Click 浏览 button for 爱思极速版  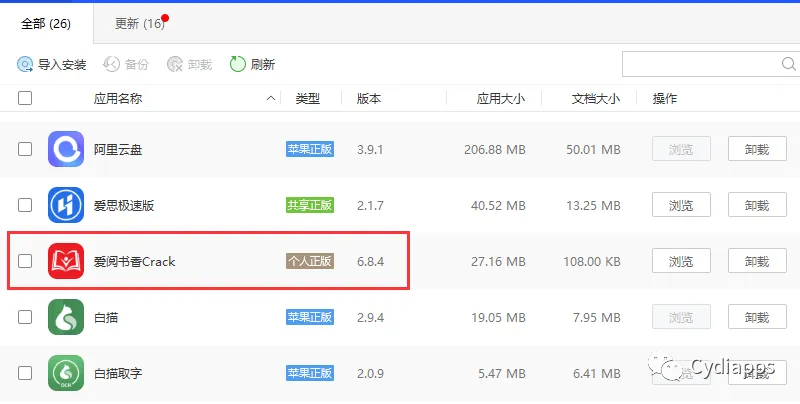(681, 205)
